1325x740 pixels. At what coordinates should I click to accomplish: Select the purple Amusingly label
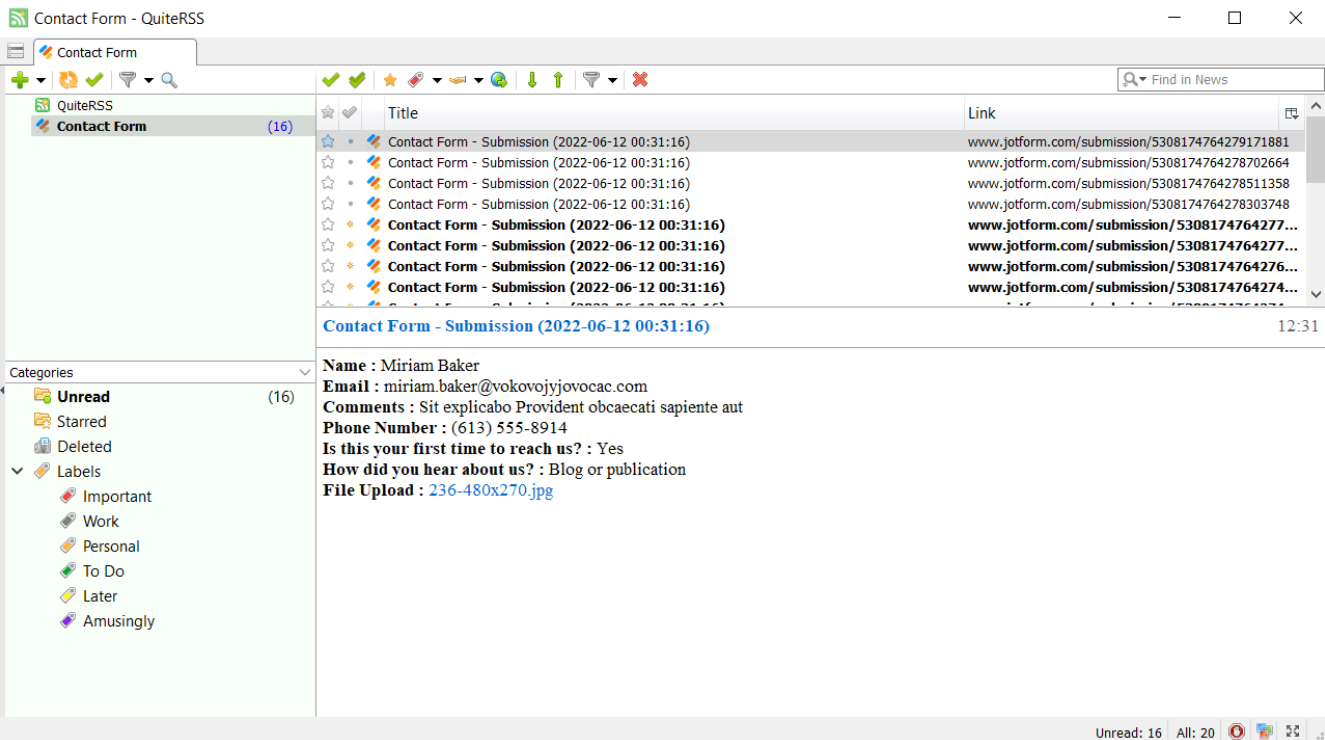point(119,621)
